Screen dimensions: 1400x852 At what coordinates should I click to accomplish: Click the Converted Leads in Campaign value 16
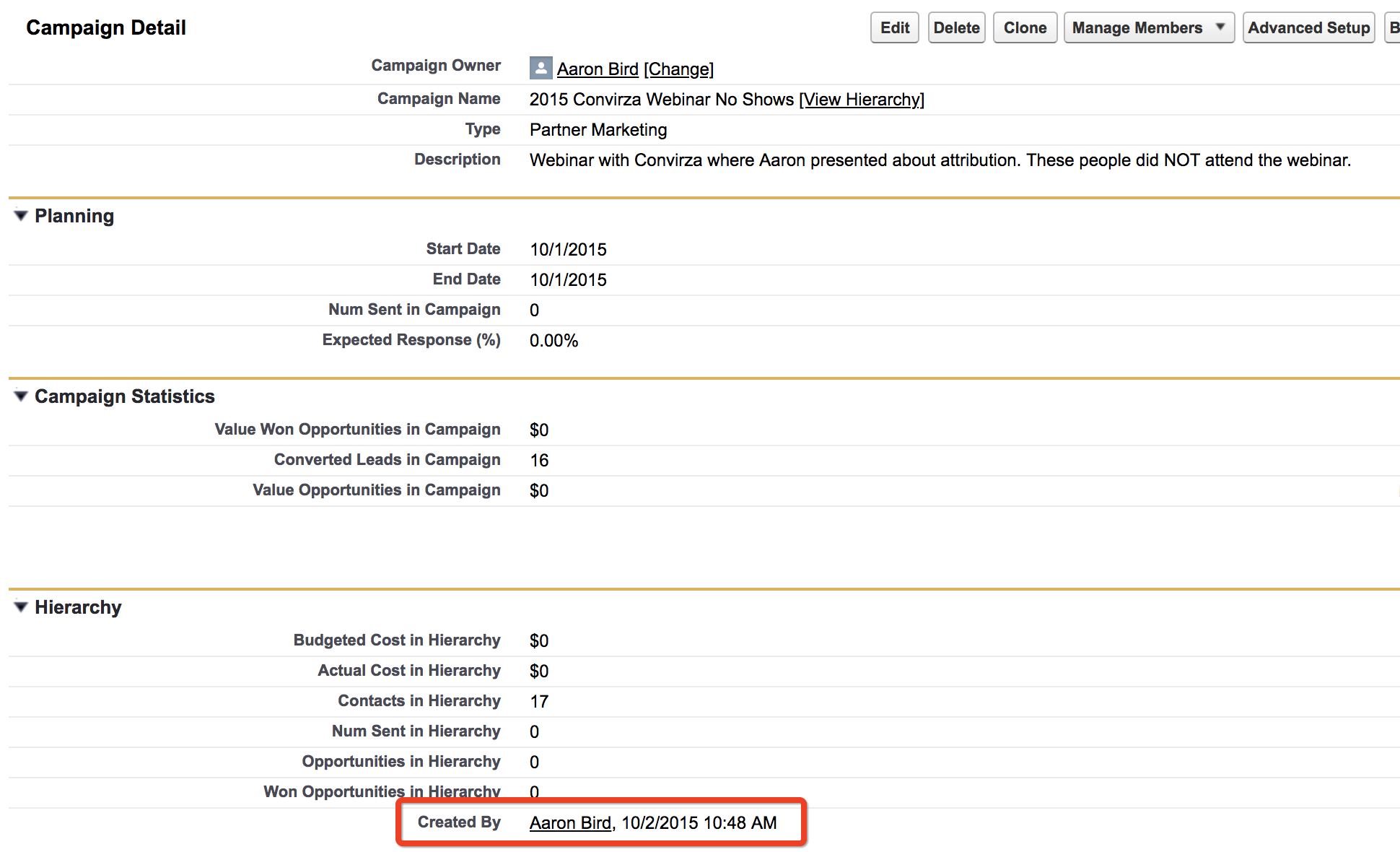539,461
